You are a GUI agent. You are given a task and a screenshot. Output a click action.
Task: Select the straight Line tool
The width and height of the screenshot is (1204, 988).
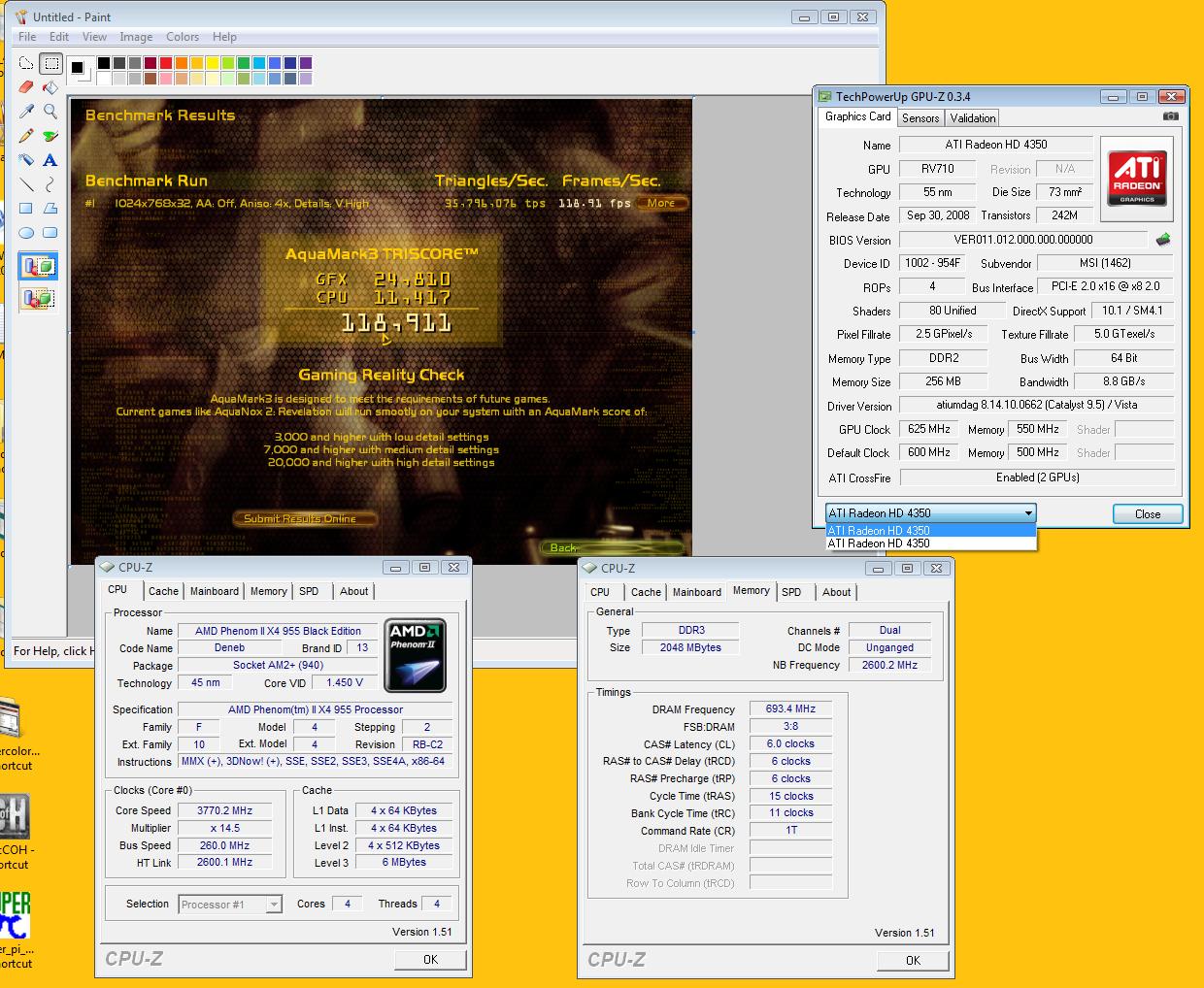pos(26,184)
